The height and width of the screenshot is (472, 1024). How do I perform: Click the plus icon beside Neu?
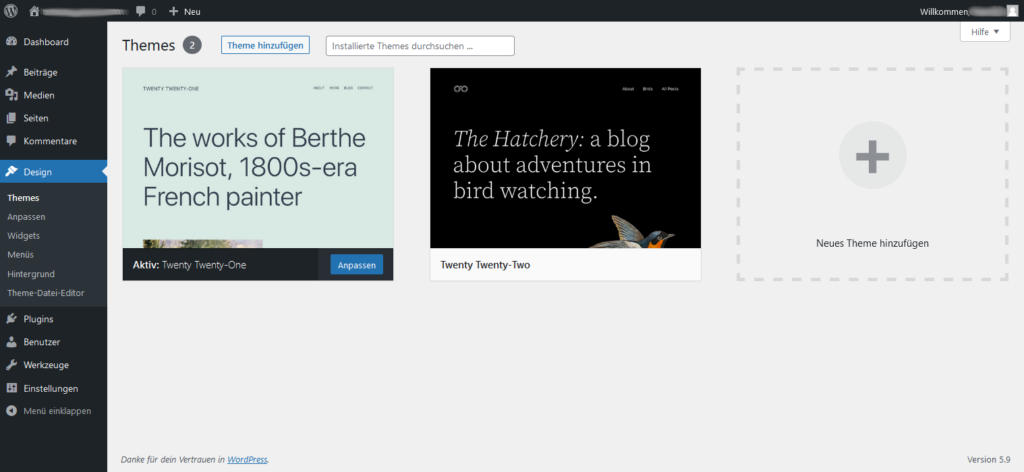pos(173,11)
